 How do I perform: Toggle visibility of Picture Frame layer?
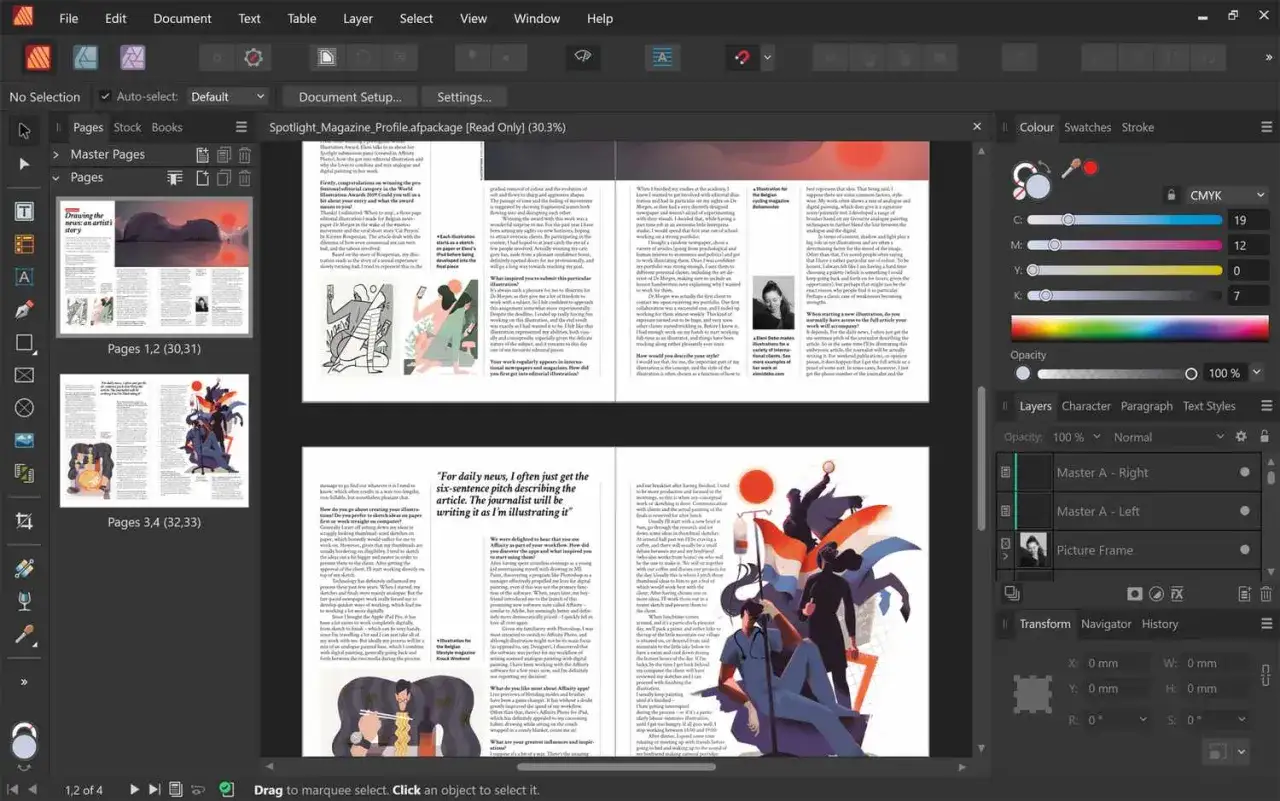tap(1245, 549)
